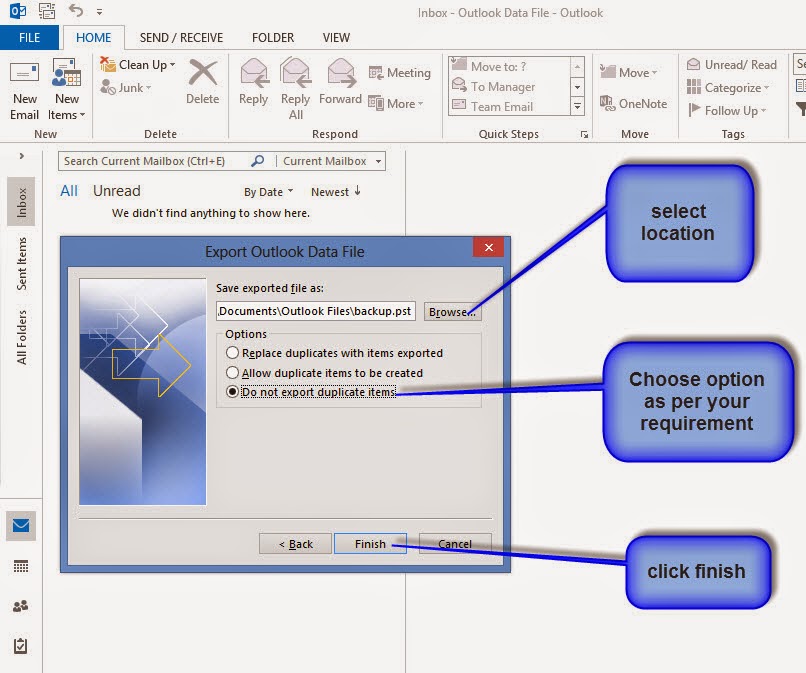Toggle Unread/Read status
This screenshot has width=806, height=673.
coord(731,65)
